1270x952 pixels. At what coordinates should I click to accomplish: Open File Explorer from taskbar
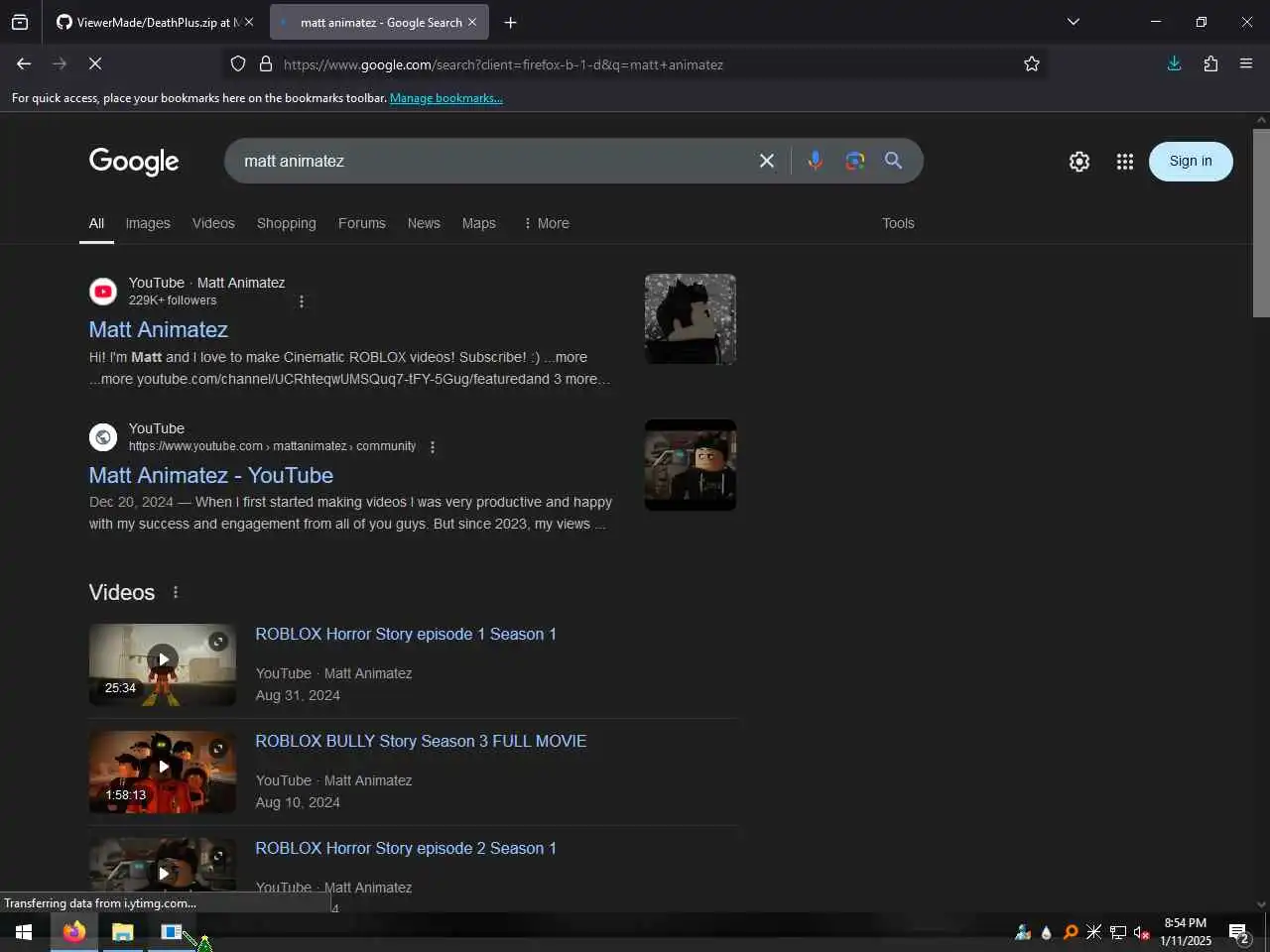(x=123, y=932)
